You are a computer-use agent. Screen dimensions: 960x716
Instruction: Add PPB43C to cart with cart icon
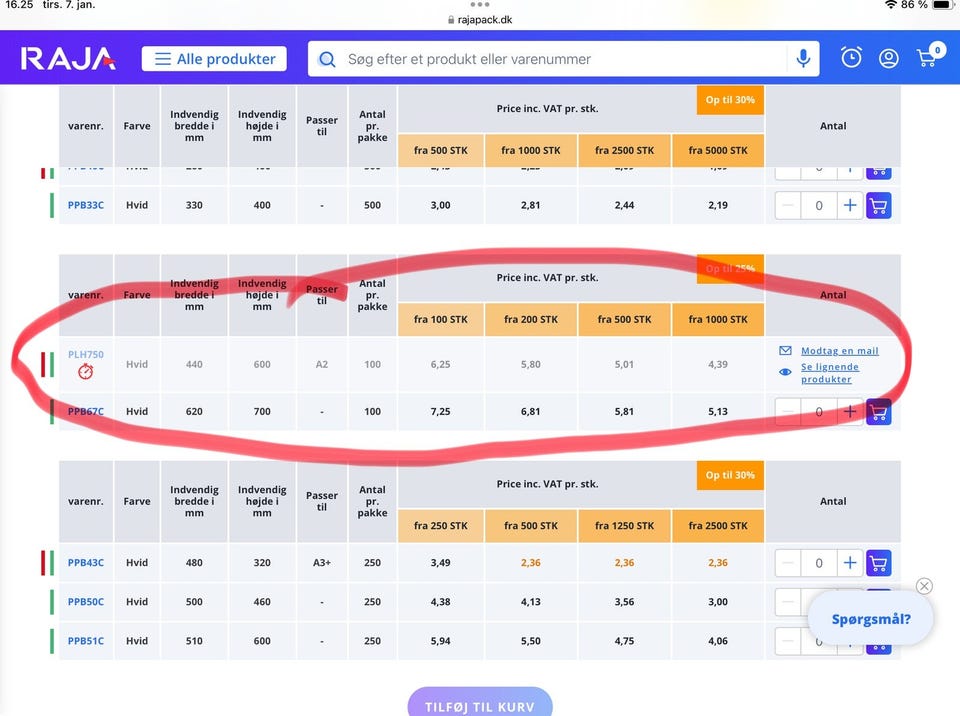pos(878,563)
